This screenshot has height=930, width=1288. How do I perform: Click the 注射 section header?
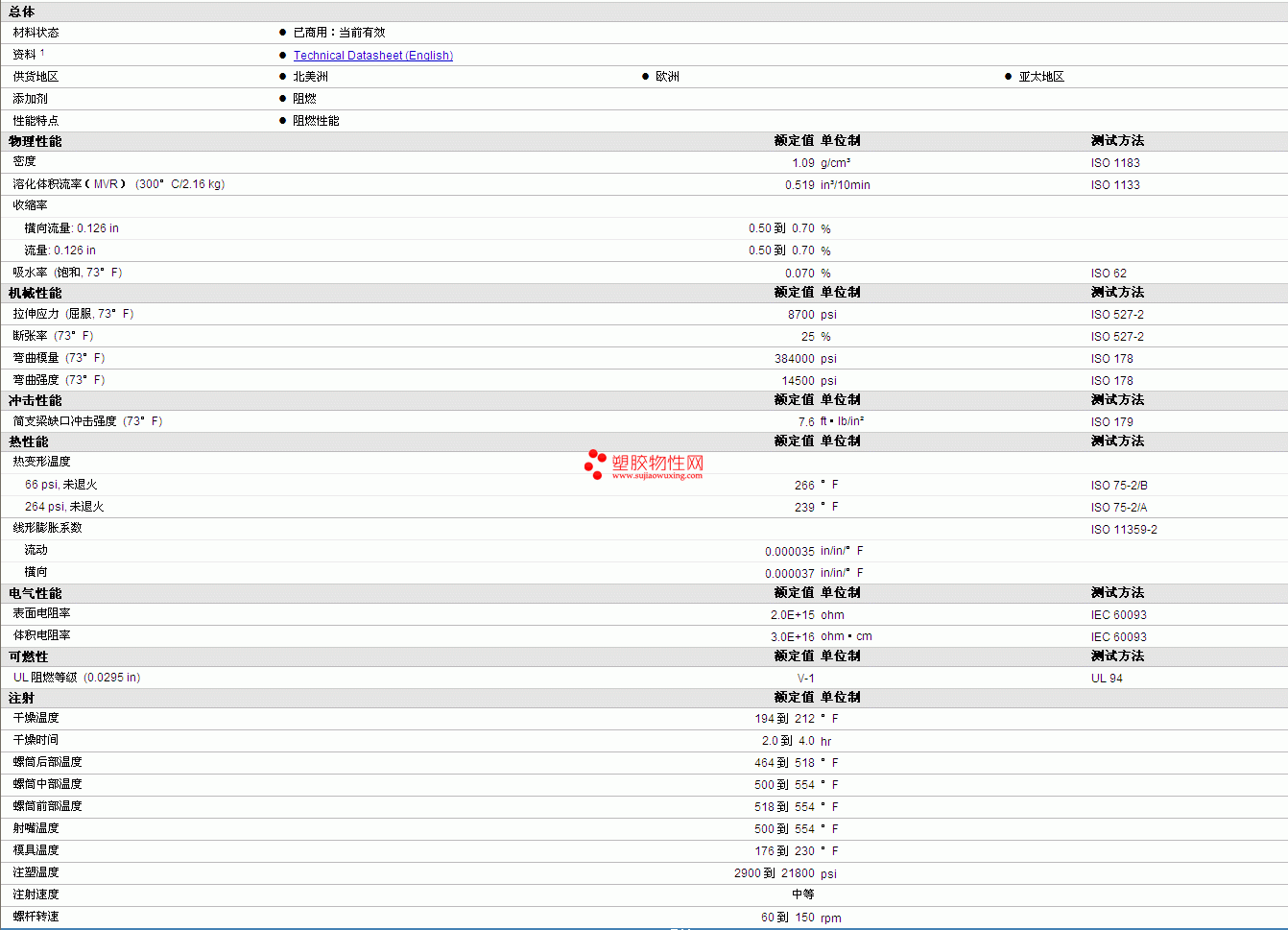tap(22, 698)
